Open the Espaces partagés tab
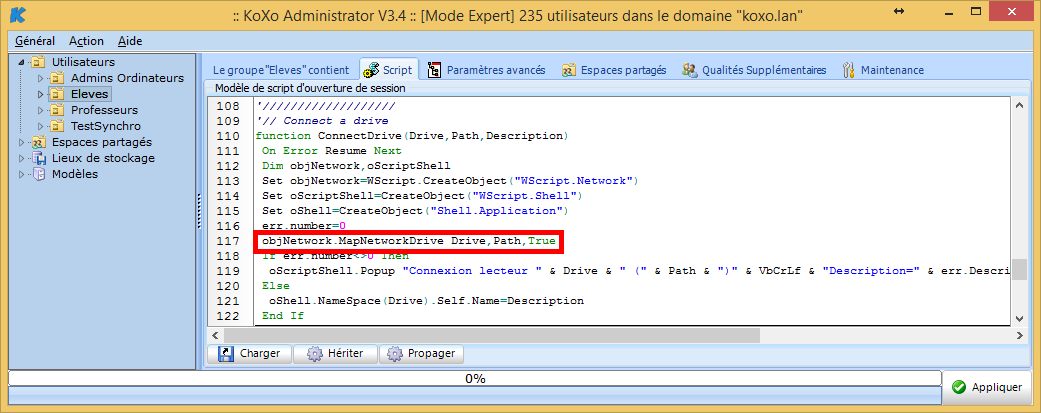 pyautogui.click(x=614, y=70)
